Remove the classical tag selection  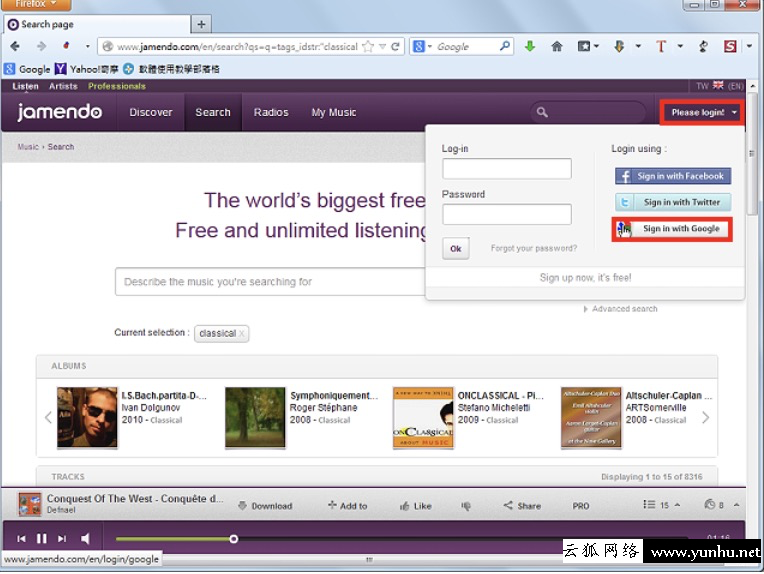coord(242,334)
